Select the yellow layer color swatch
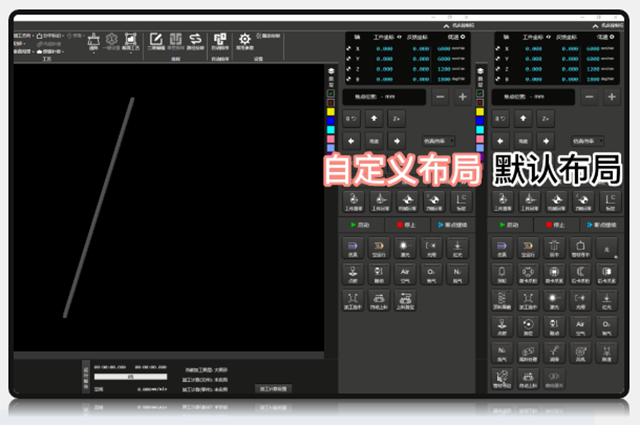640x425 pixels. click(x=332, y=111)
